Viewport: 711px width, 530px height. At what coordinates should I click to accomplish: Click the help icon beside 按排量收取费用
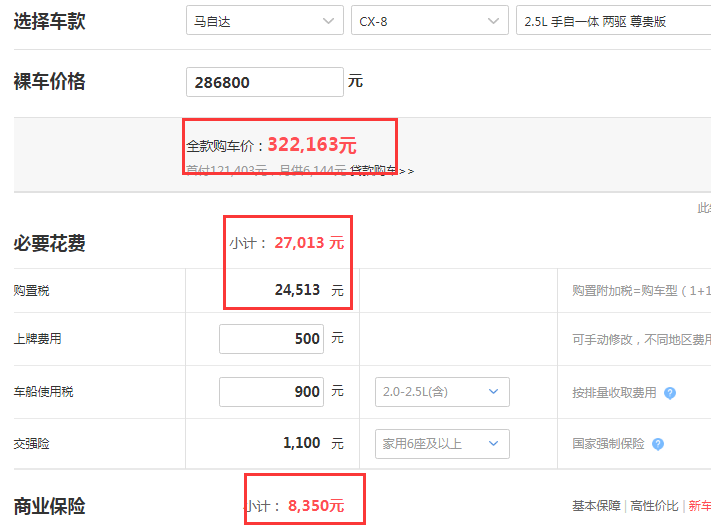click(x=670, y=393)
